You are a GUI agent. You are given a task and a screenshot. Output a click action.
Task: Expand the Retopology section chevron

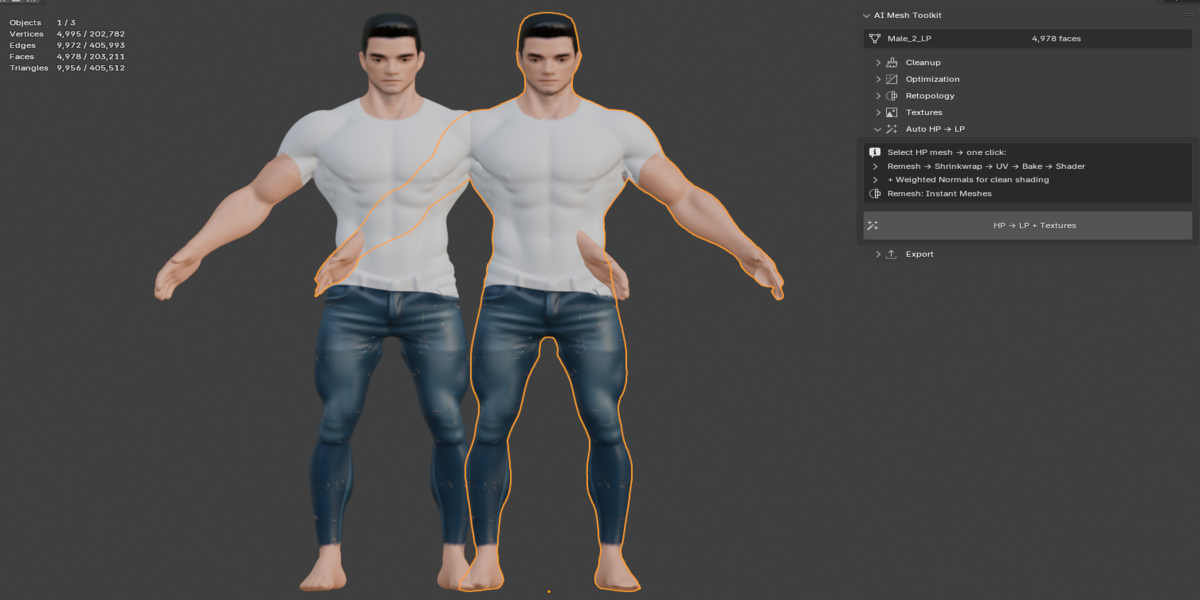[878, 96]
